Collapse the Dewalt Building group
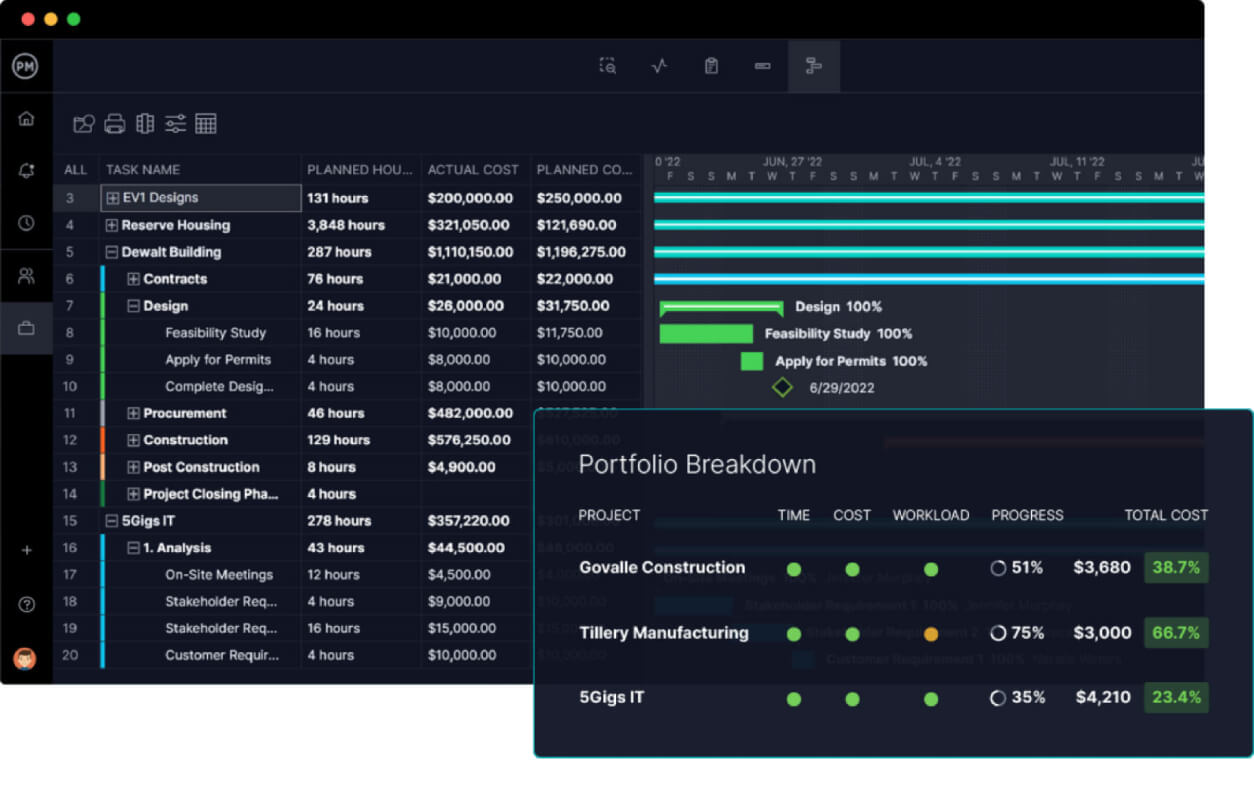This screenshot has height=800, width=1254. [x=113, y=252]
